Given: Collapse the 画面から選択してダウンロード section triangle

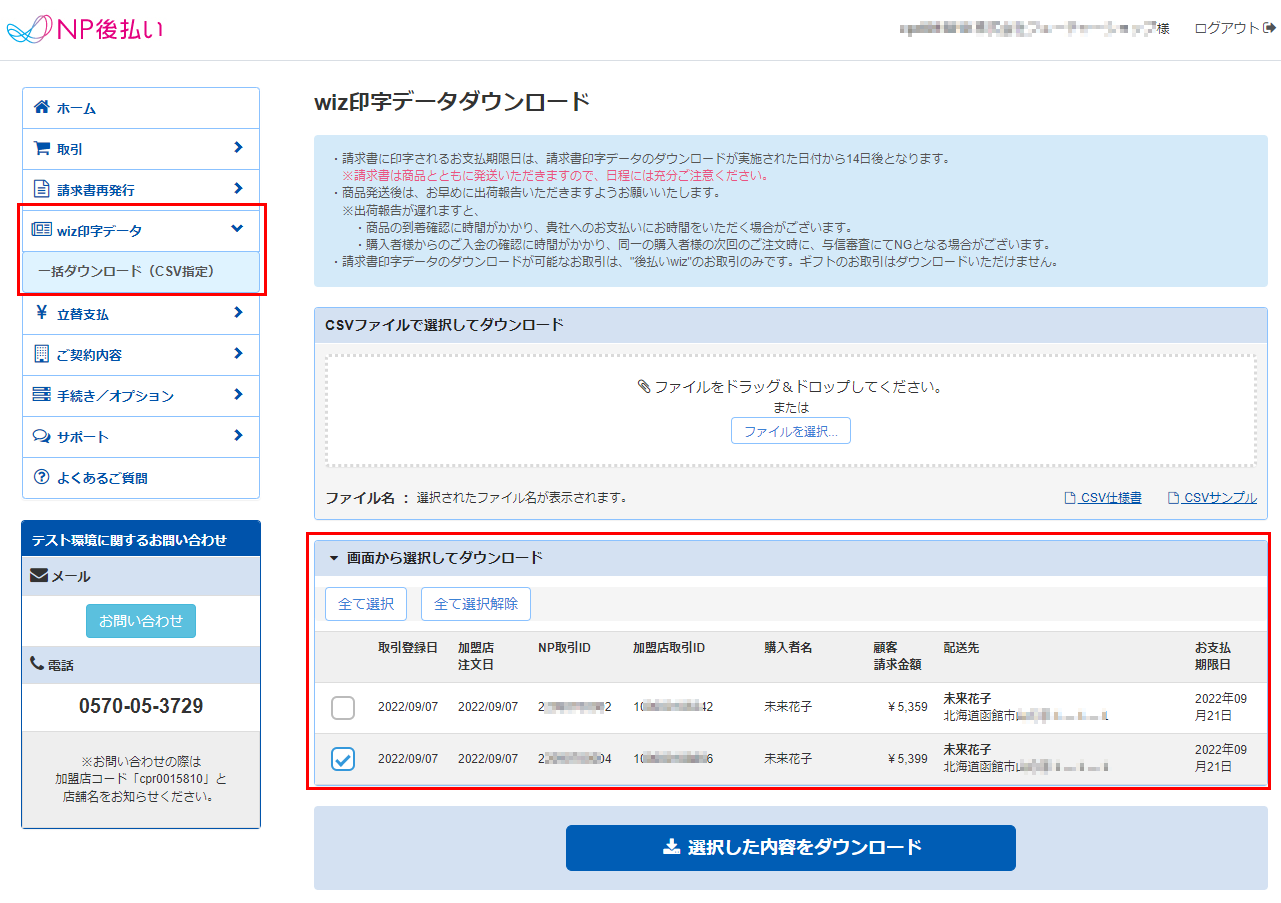Looking at the screenshot, I should pyautogui.click(x=334, y=558).
